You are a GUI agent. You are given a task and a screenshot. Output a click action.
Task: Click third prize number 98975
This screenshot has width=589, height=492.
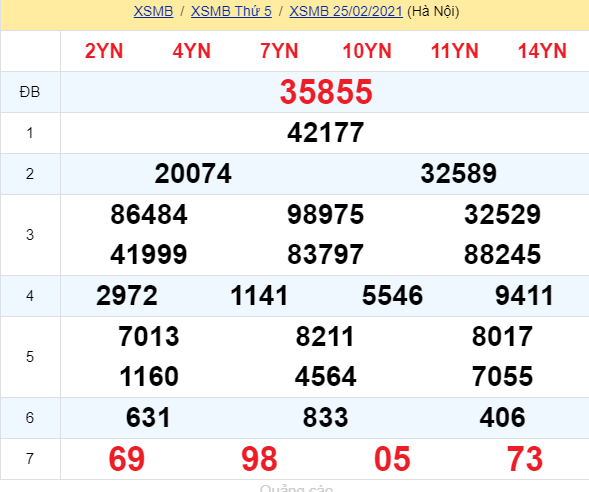point(326,214)
